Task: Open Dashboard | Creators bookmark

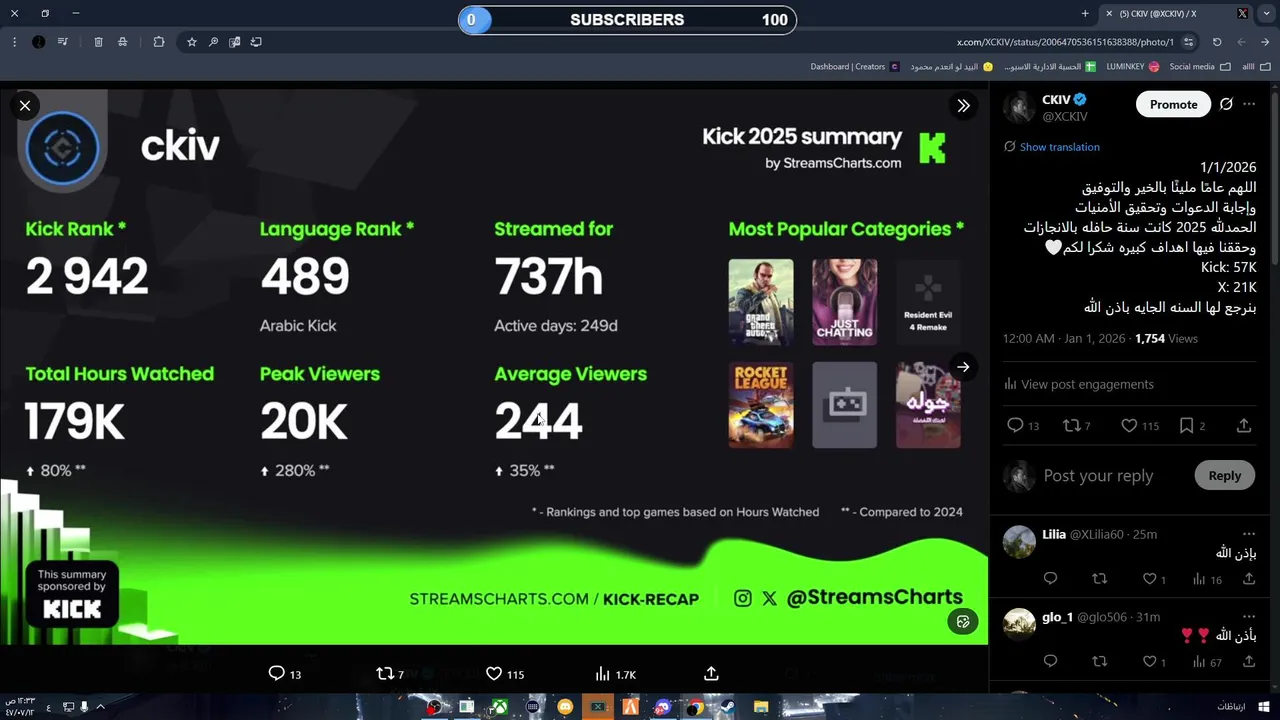Action: [x=855, y=67]
